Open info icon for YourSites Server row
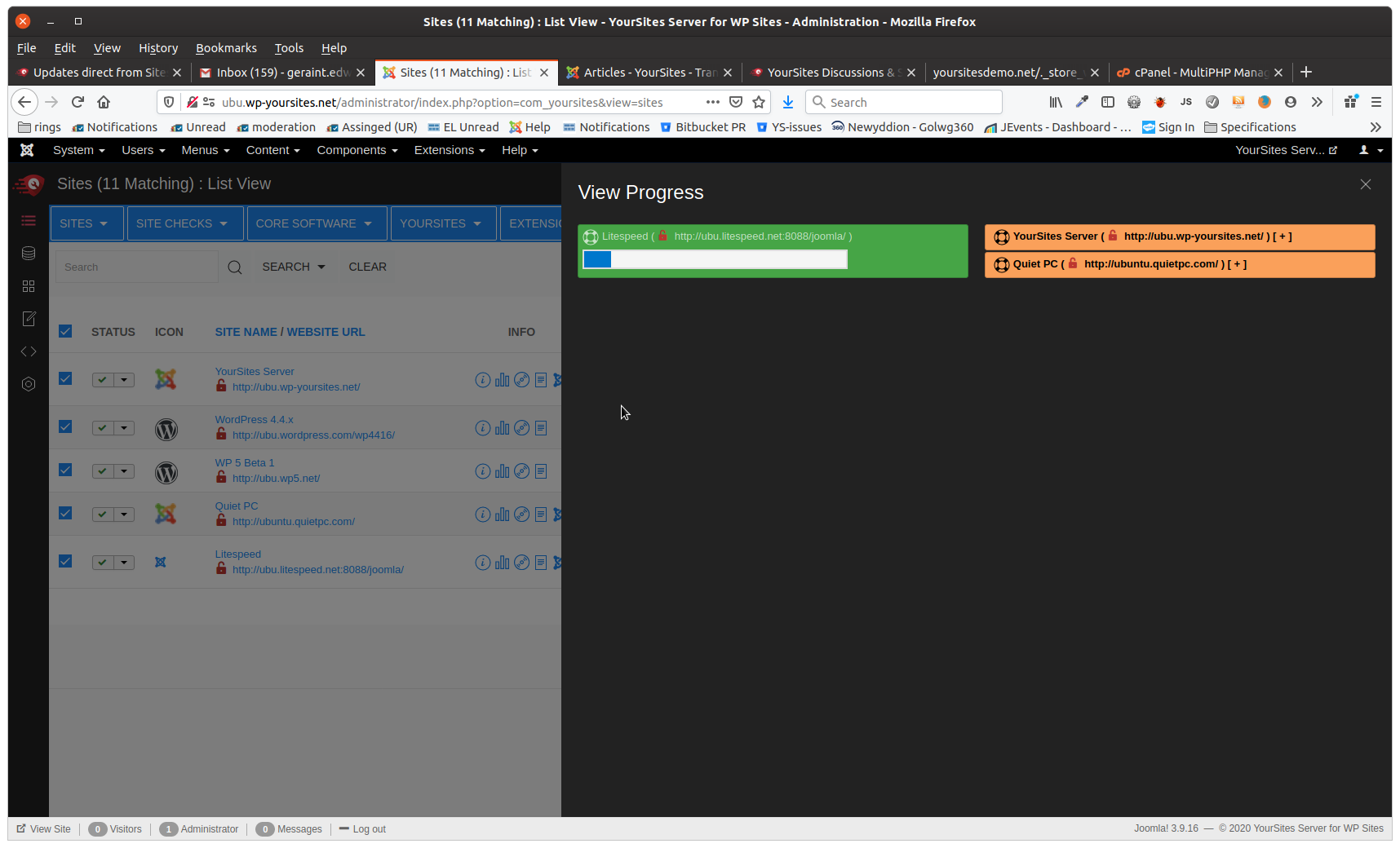Viewport: 1400px width, 848px height. pos(483,380)
